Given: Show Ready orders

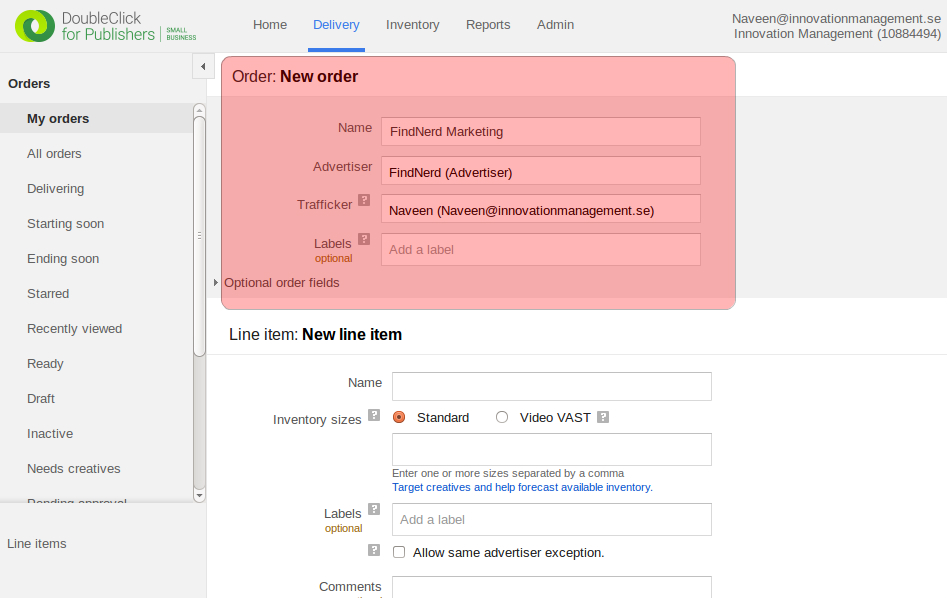Looking at the screenshot, I should pos(45,364).
